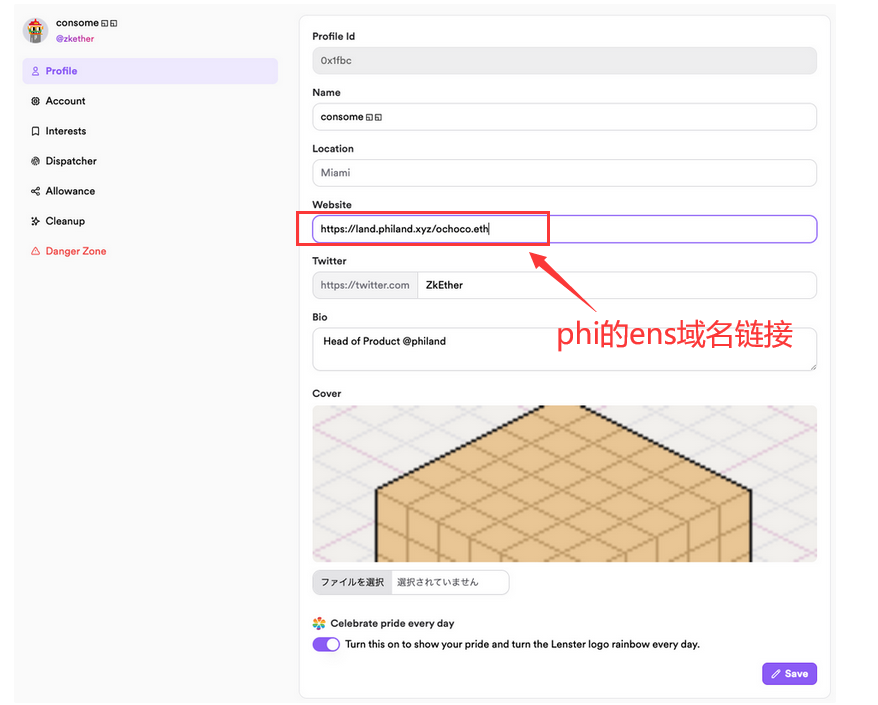Screen dimensions: 878x705
Task: Toggle off the pride every day switch
Action: pos(326,644)
